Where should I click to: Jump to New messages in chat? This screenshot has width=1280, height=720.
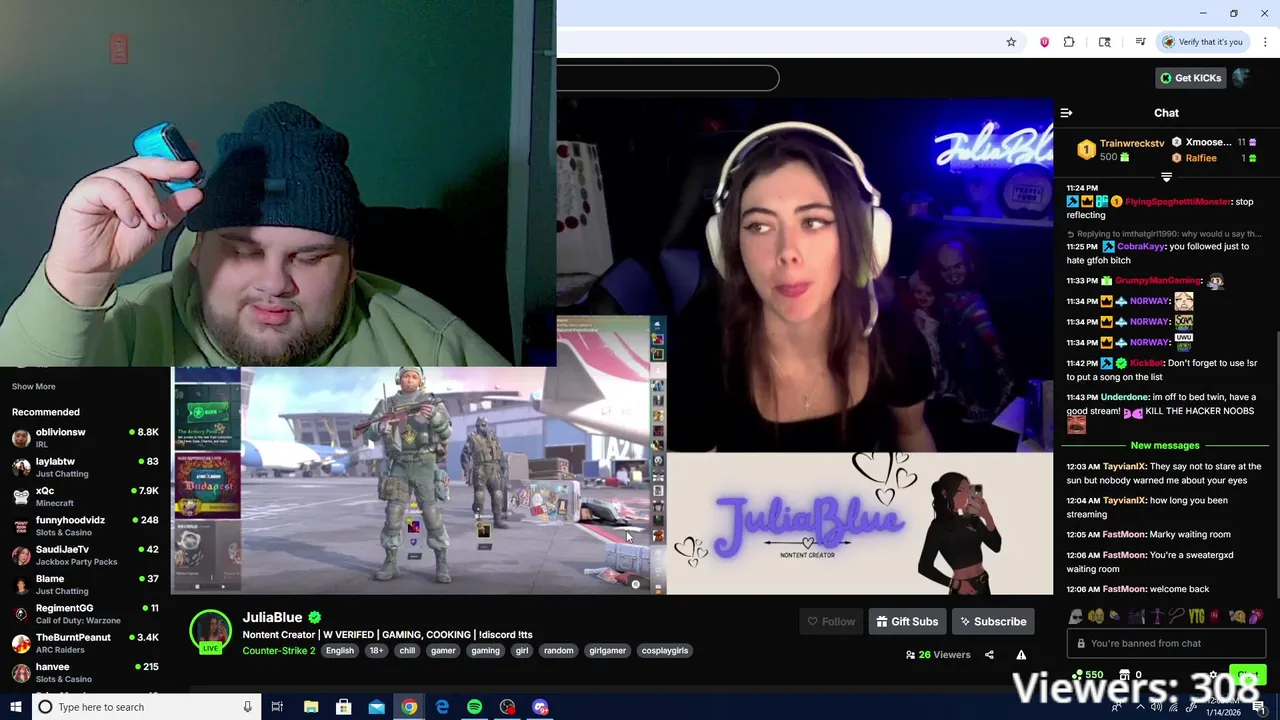coord(1165,445)
